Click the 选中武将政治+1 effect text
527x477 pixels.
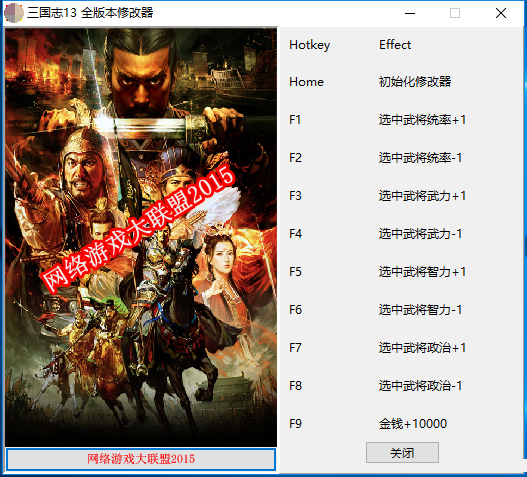(422, 348)
